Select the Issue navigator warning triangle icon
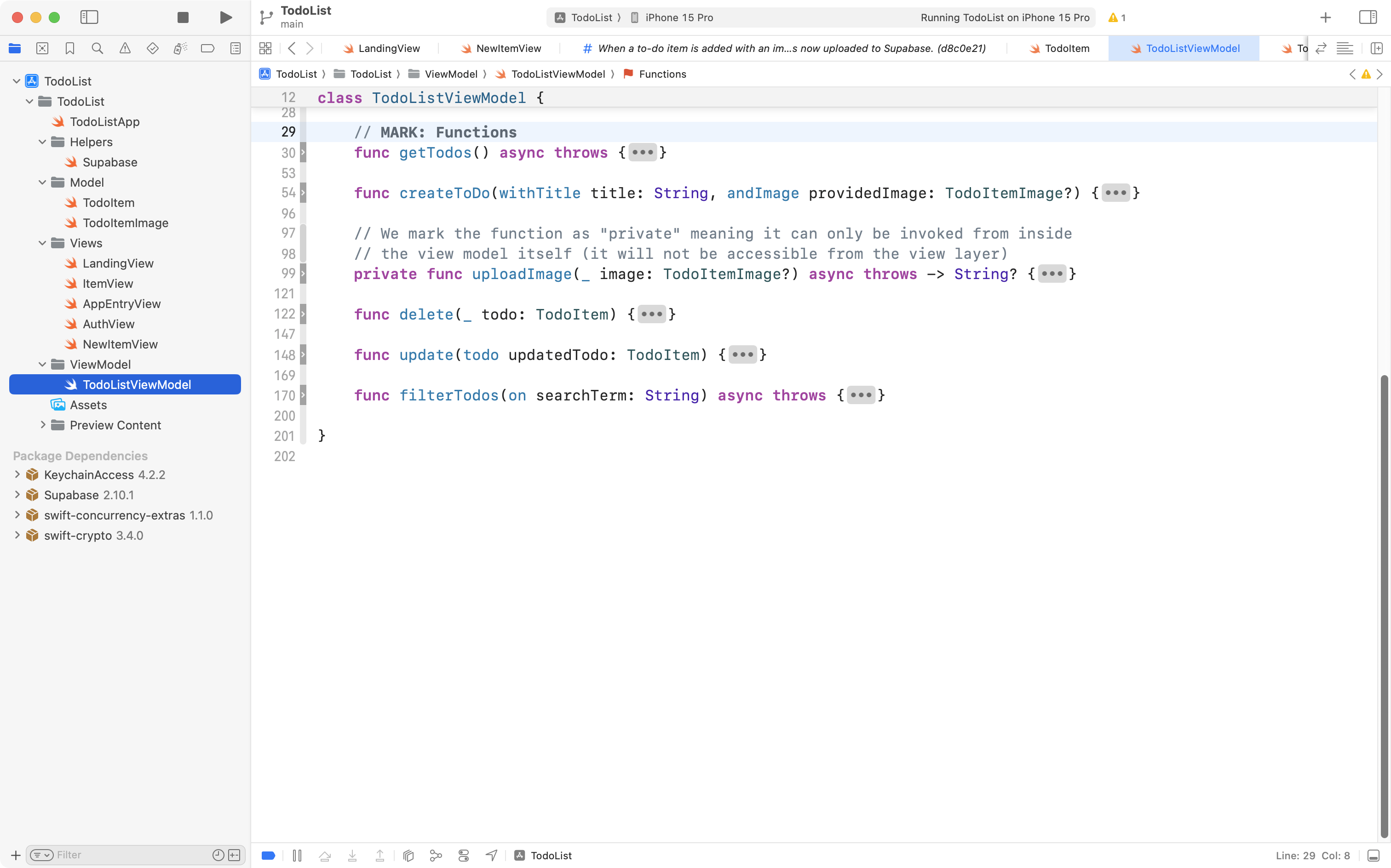This screenshot has width=1391, height=868. [x=125, y=48]
